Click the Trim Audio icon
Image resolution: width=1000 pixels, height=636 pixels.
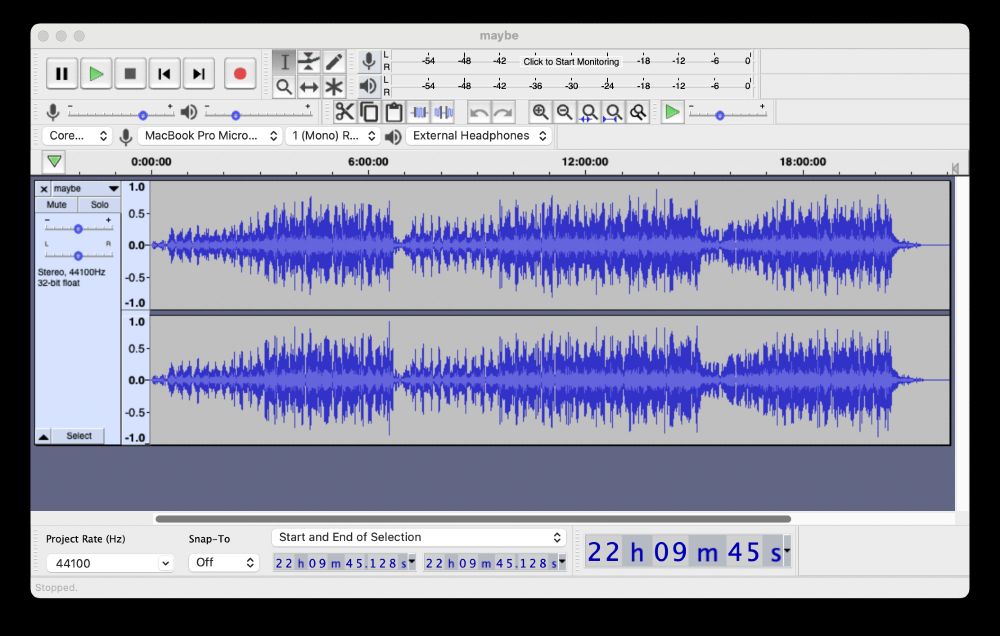tap(418, 112)
